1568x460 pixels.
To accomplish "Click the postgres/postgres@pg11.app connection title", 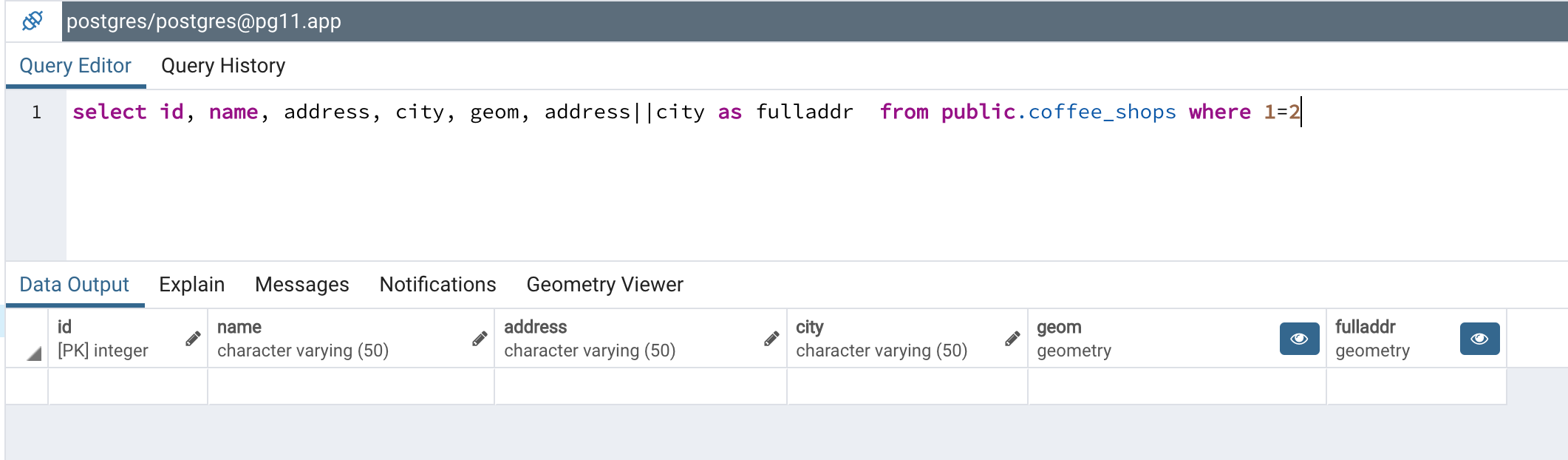I will tap(204, 21).
